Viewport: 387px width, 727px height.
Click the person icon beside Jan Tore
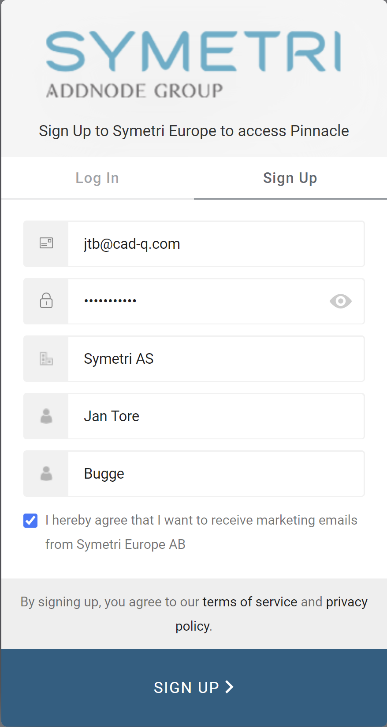tap(46, 416)
